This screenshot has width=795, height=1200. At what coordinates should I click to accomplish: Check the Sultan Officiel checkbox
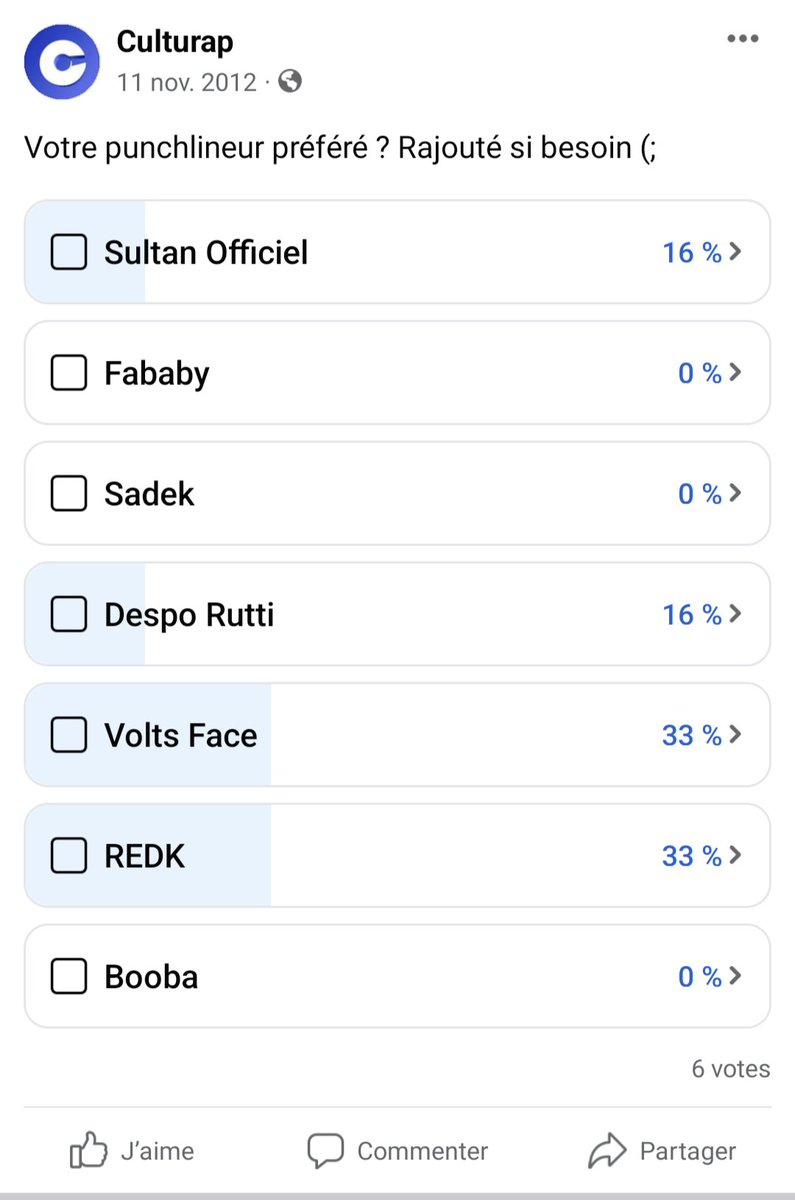coord(69,252)
